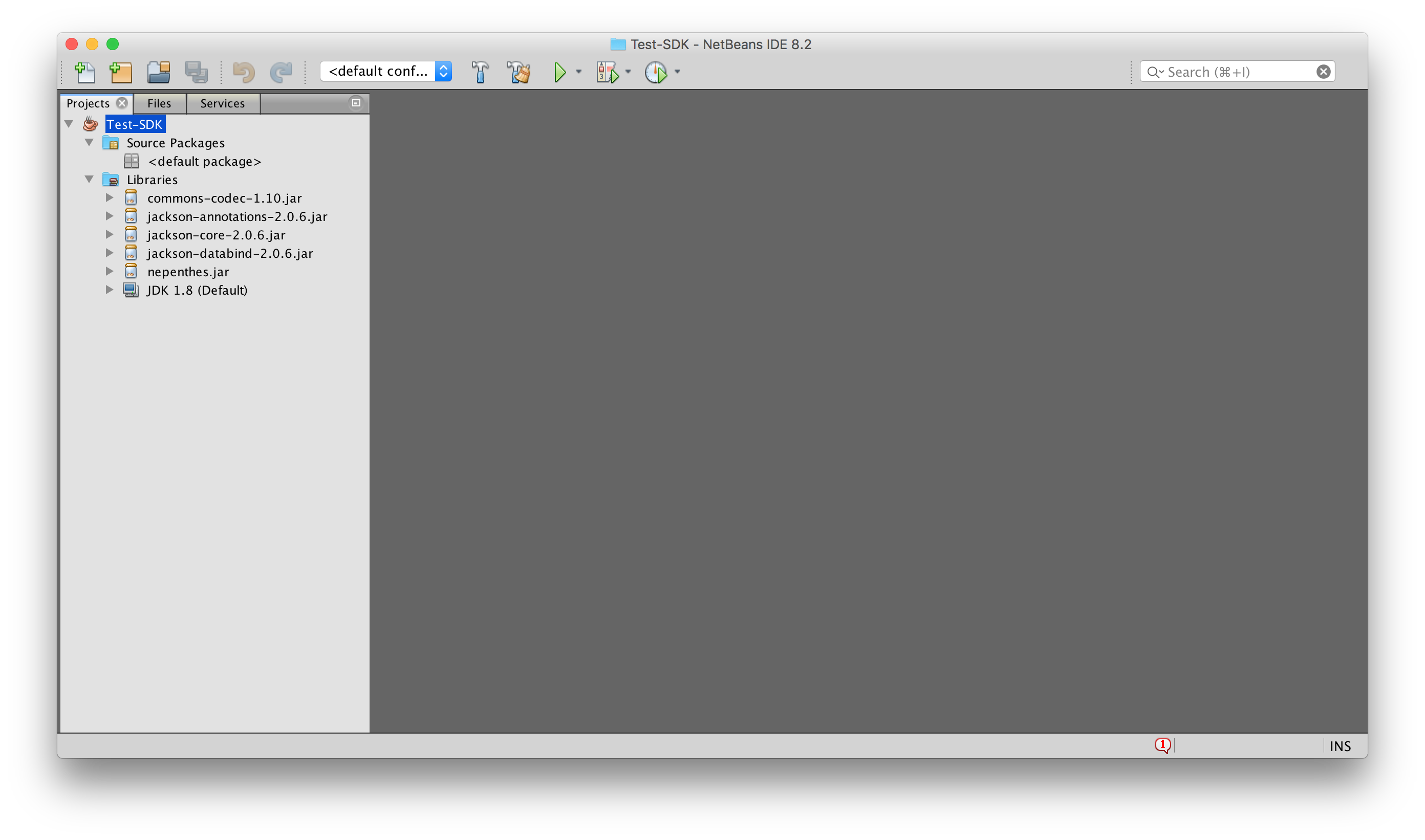Click the Profile Project toolbar icon
This screenshot has width=1425, height=840.
pyautogui.click(x=656, y=72)
